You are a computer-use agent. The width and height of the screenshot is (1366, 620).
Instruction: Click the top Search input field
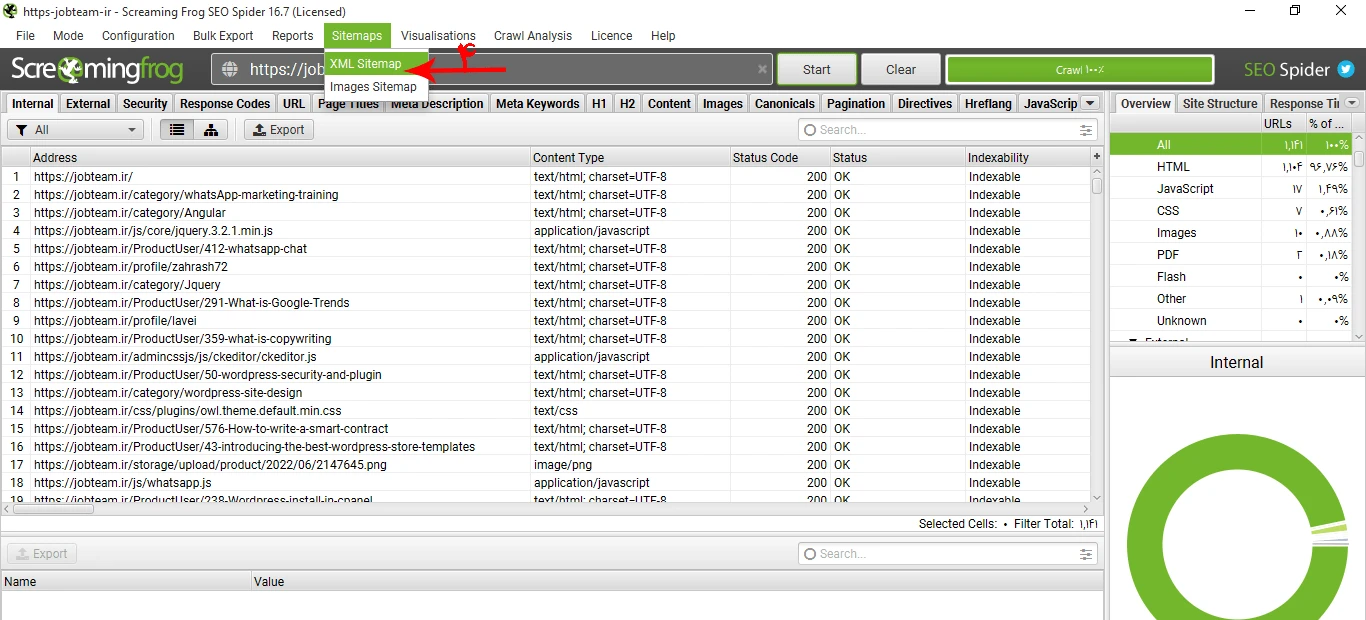click(940, 130)
